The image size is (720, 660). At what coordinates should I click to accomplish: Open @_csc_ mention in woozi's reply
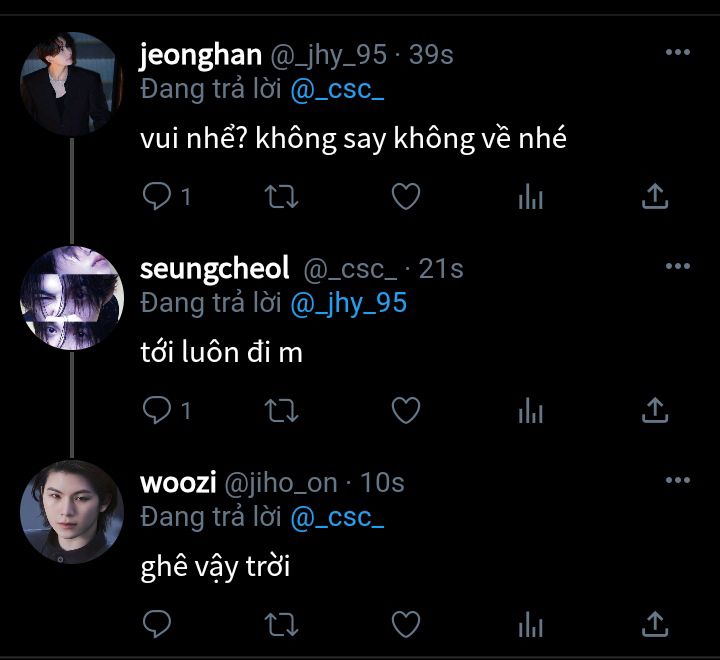(337, 518)
